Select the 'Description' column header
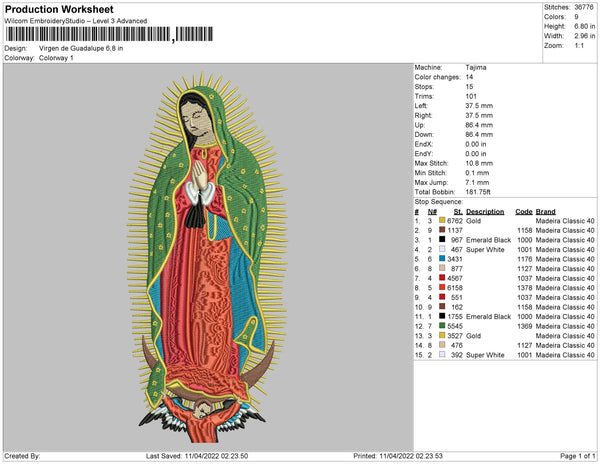The height and width of the screenshot is (464, 600). click(485, 212)
